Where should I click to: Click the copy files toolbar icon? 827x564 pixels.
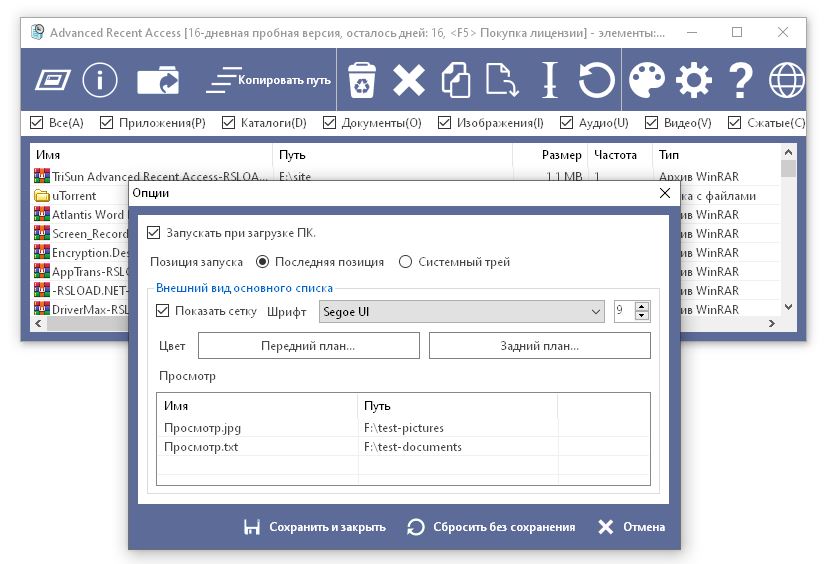click(456, 80)
